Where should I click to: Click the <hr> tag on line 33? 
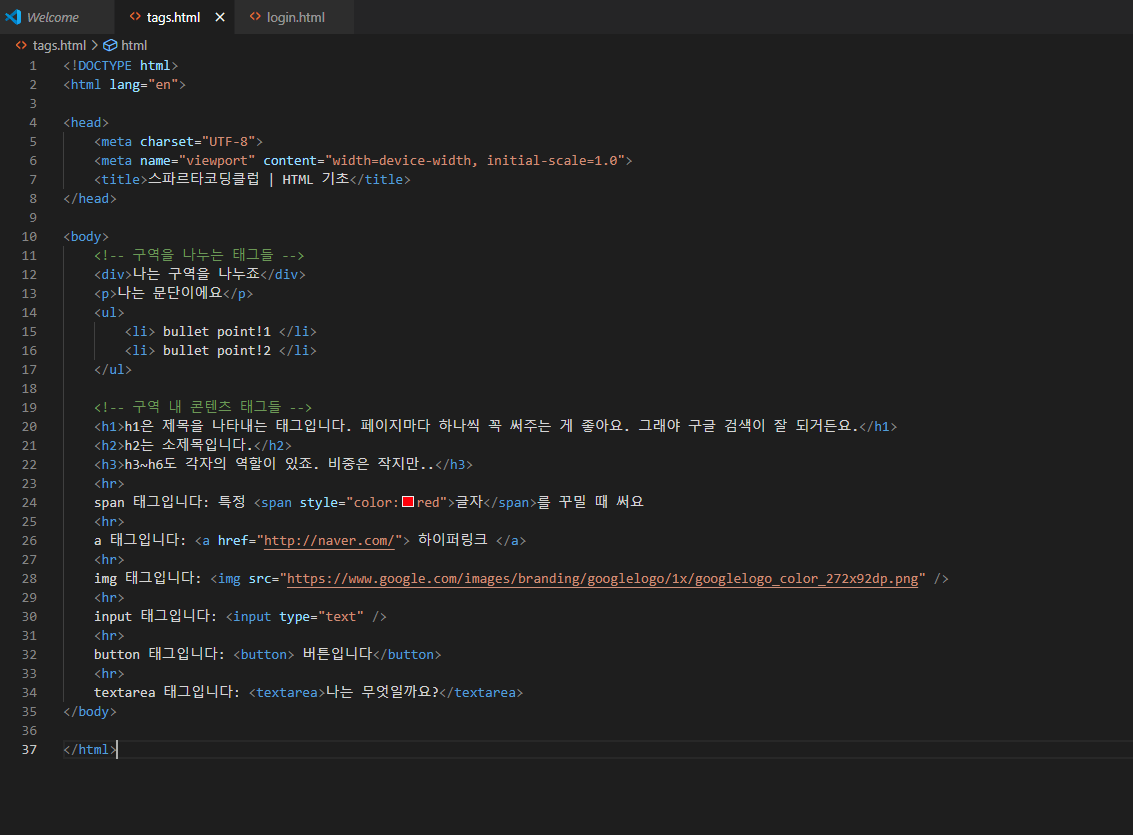tap(109, 673)
